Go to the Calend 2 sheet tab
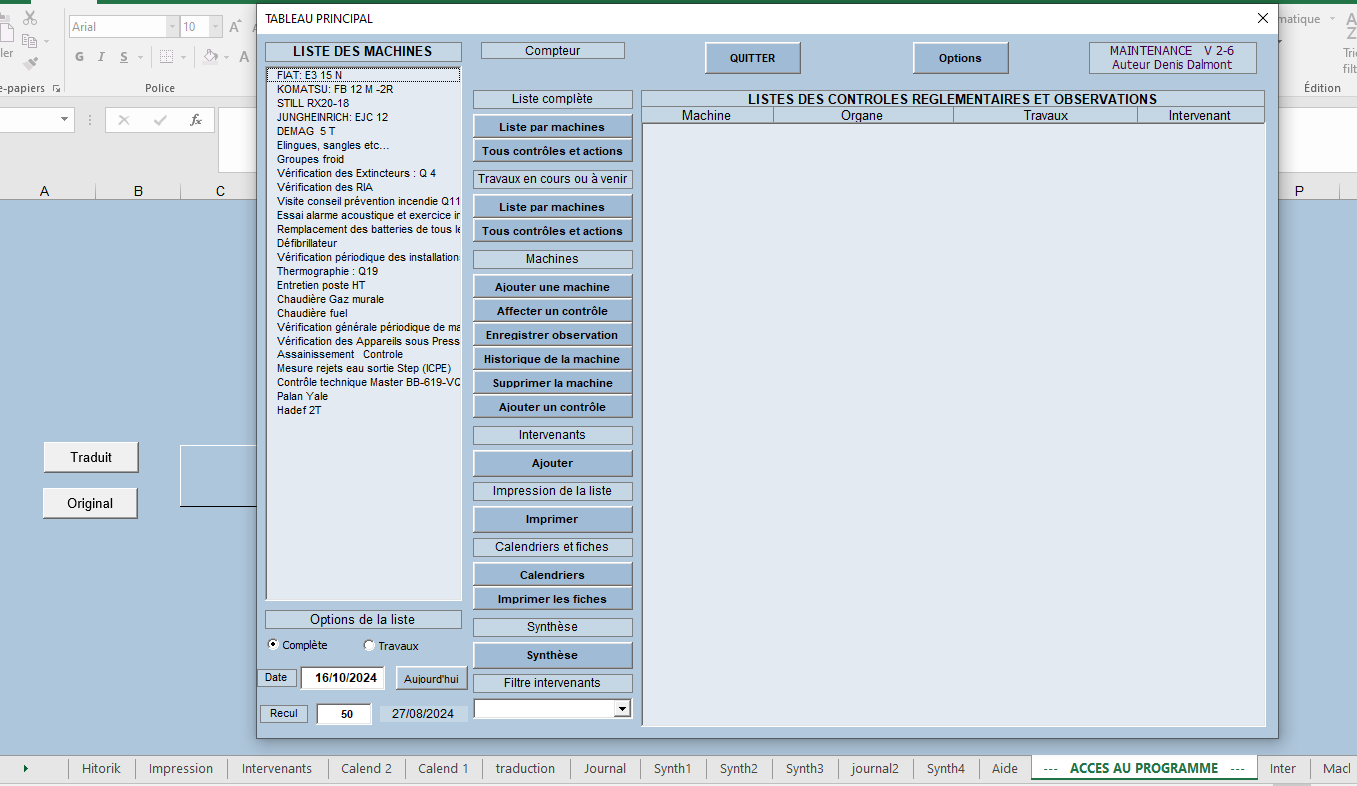Image resolution: width=1357 pixels, height=786 pixels. click(x=366, y=768)
